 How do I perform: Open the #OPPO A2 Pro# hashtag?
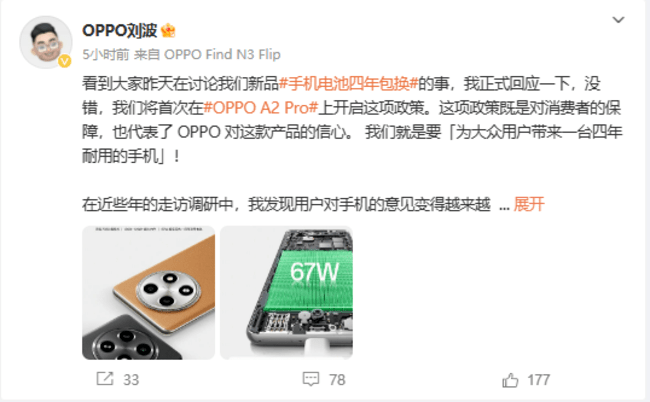[x=261, y=108]
